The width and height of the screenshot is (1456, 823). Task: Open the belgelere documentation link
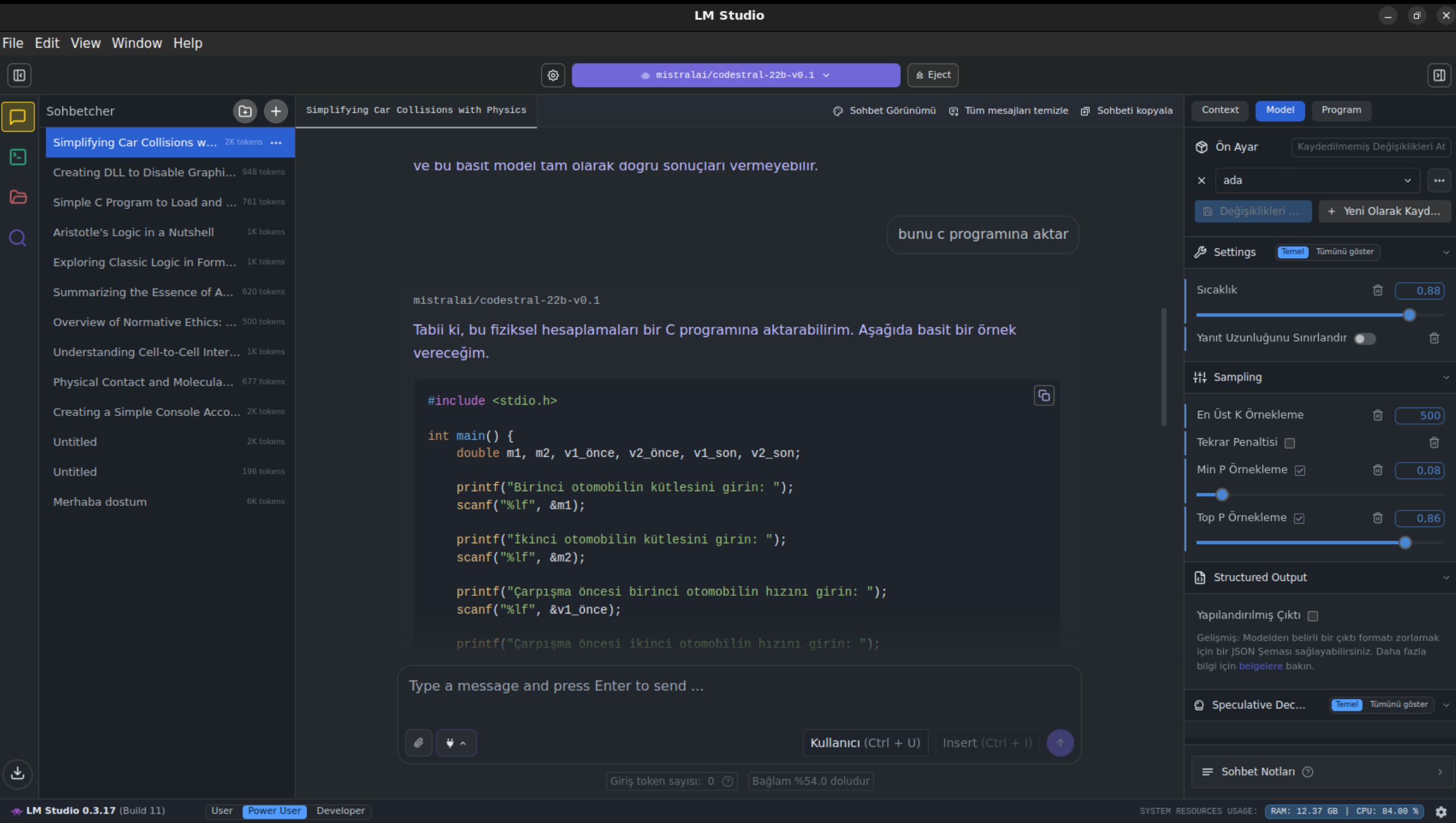click(1260, 666)
